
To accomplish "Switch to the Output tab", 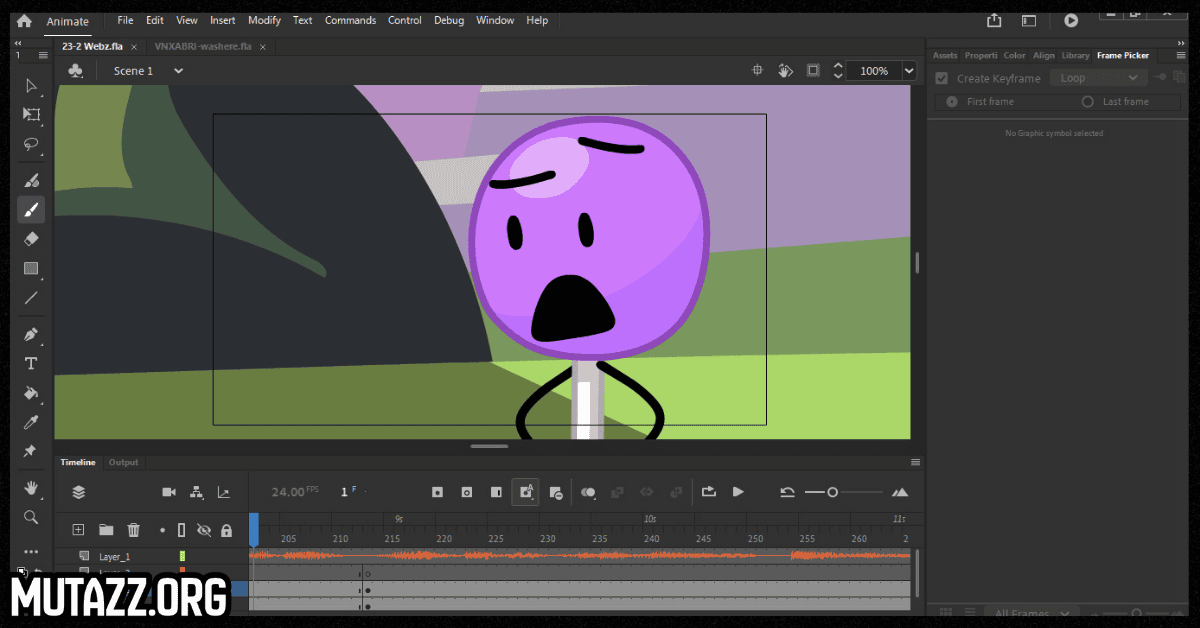I will (123, 462).
